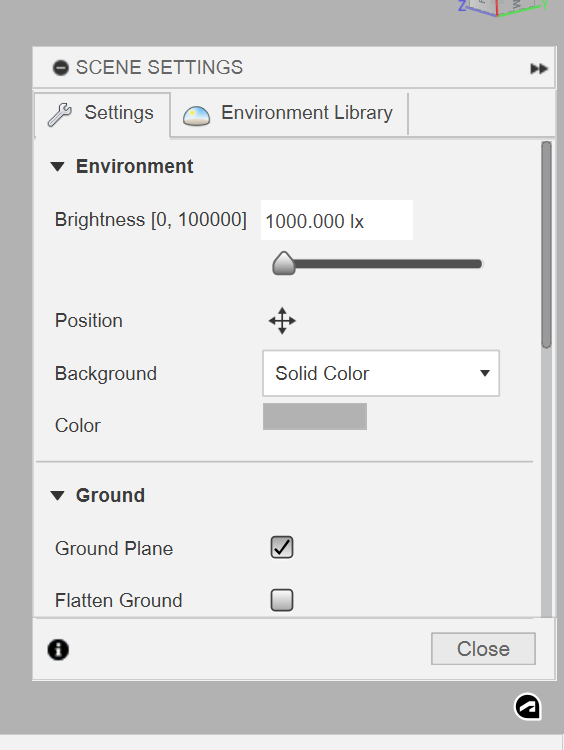Click the Brightness slider handle
Image resolution: width=564 pixels, height=750 pixels.
[284, 264]
